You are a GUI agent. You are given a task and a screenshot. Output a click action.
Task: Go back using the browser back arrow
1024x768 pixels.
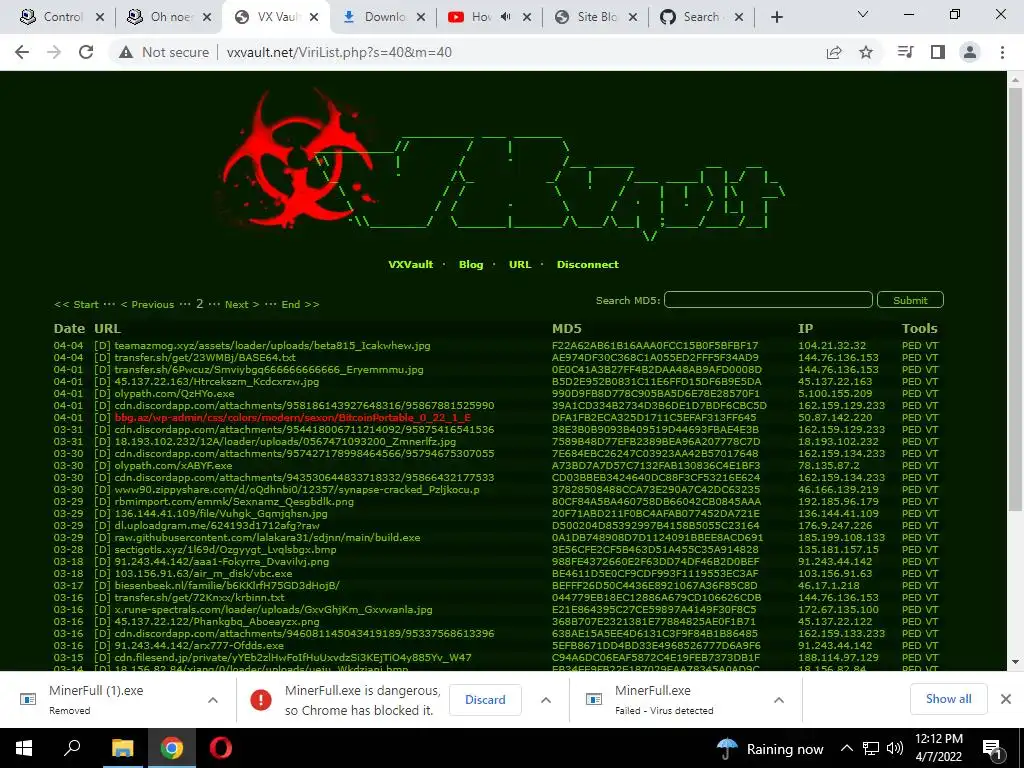click(22, 52)
